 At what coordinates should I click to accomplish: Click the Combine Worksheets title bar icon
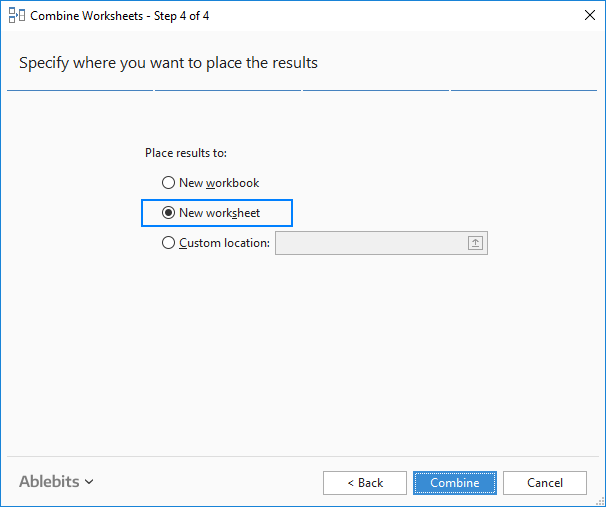(x=17, y=16)
